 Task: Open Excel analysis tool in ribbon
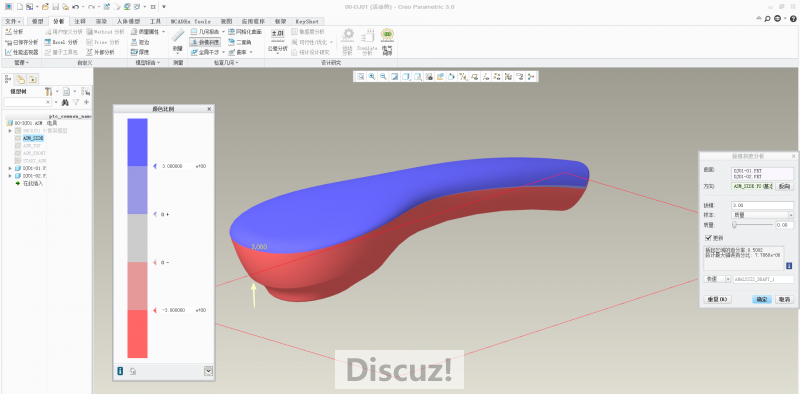[61, 42]
